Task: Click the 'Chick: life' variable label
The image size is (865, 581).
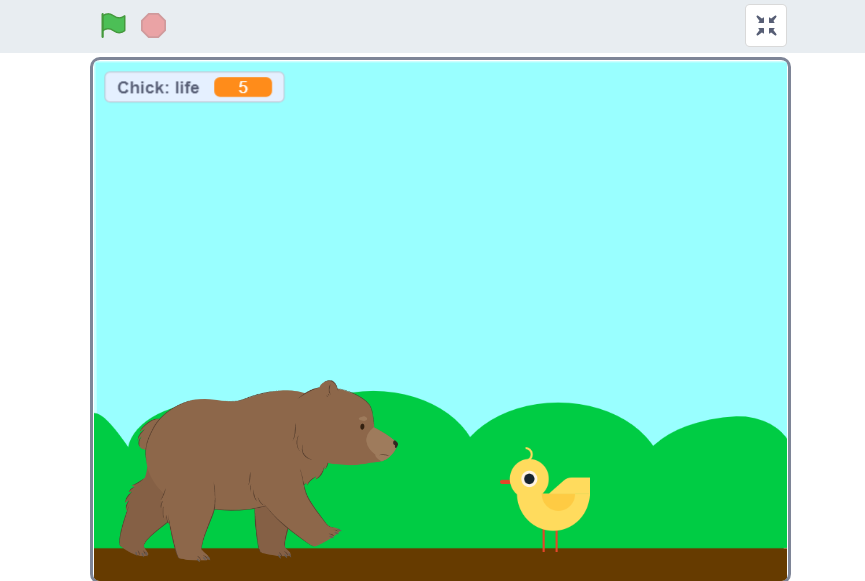Action: click(158, 88)
